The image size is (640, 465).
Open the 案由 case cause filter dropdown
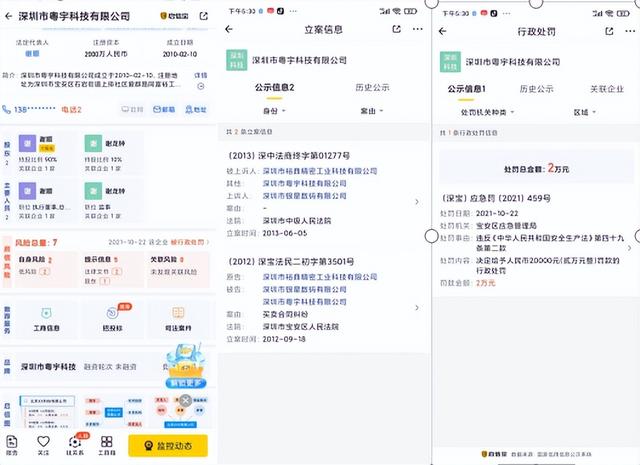tap(372, 111)
